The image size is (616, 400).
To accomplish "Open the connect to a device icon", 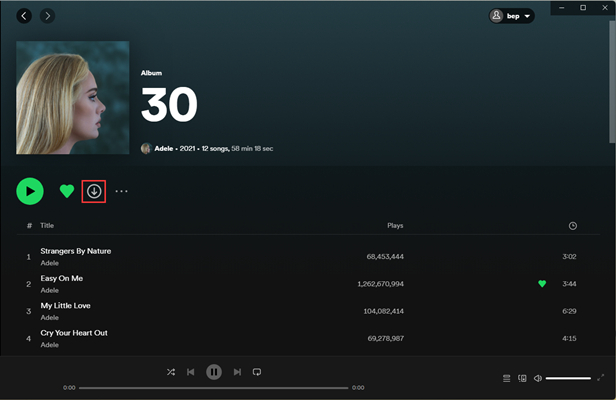I will [x=522, y=378].
